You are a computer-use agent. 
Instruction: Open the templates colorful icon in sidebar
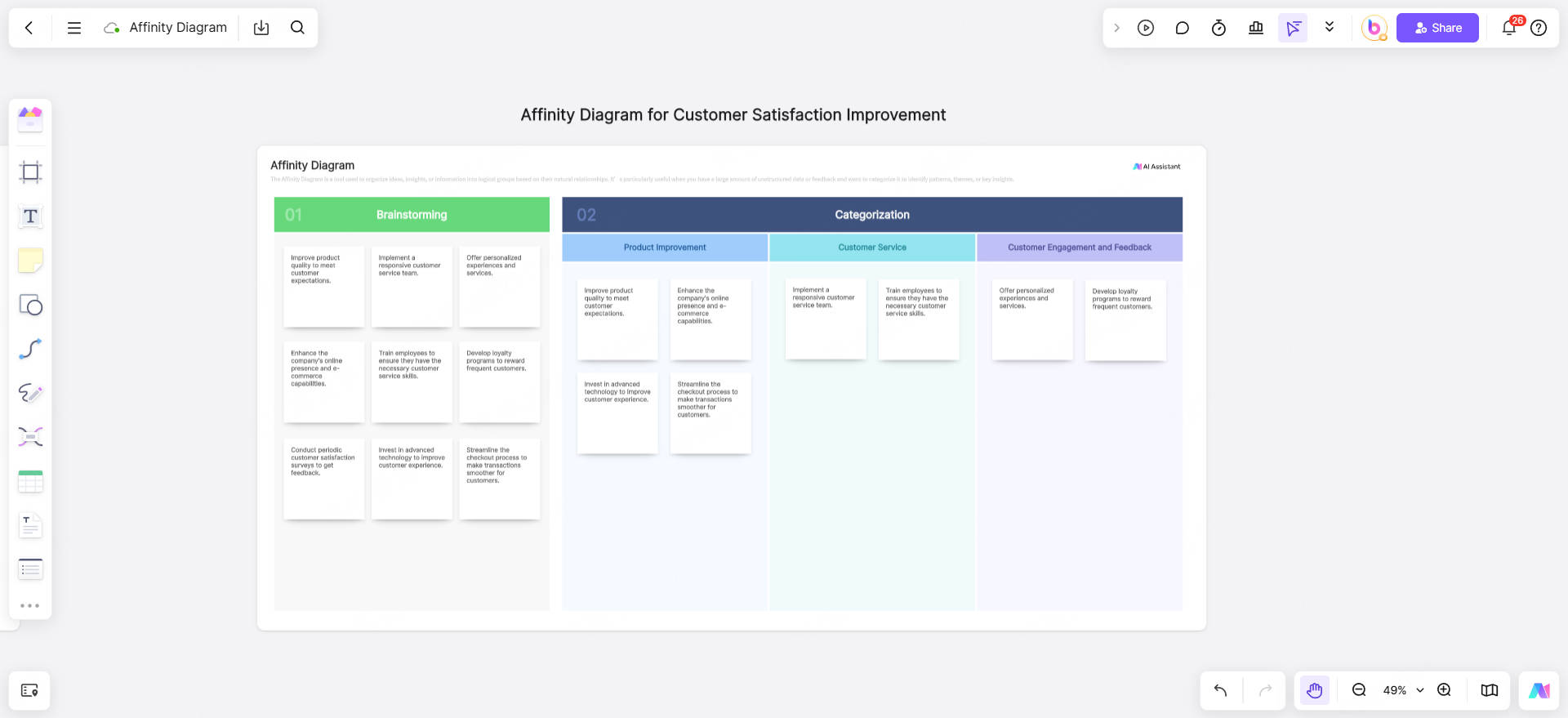tap(30, 119)
